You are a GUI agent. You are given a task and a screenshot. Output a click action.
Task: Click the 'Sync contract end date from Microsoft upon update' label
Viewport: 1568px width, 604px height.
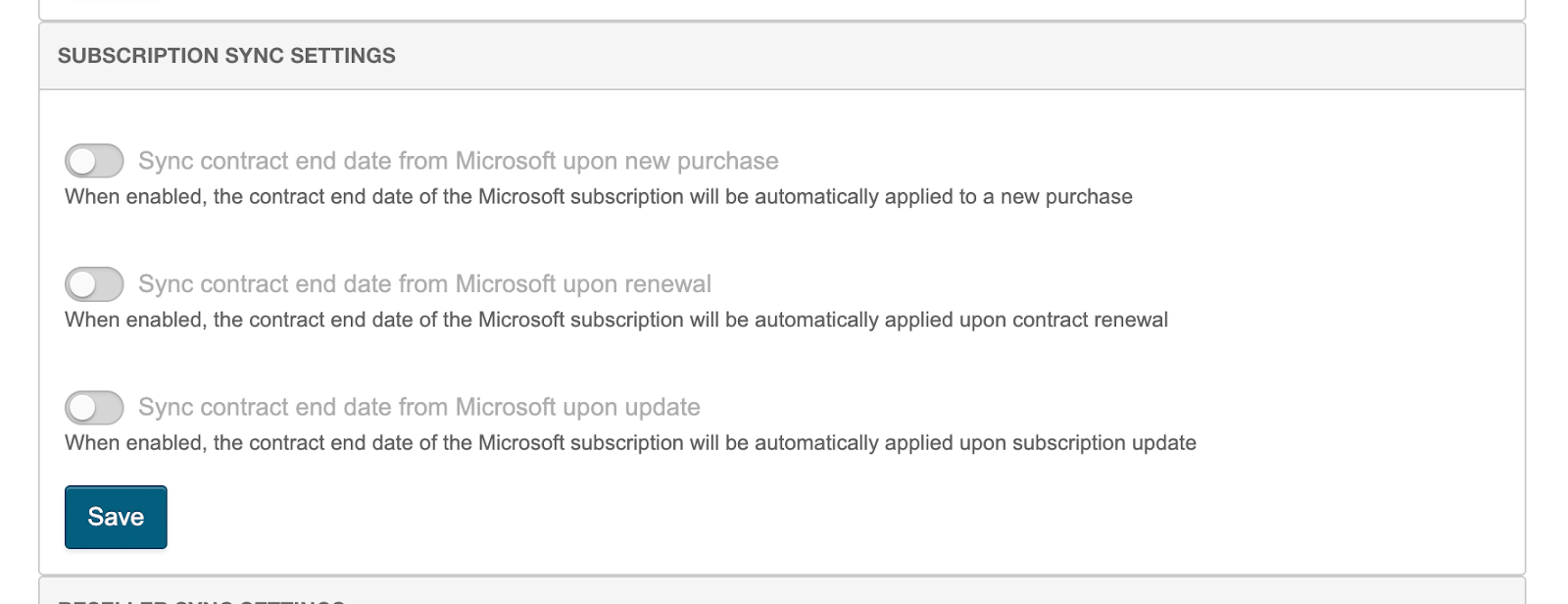pos(418,407)
